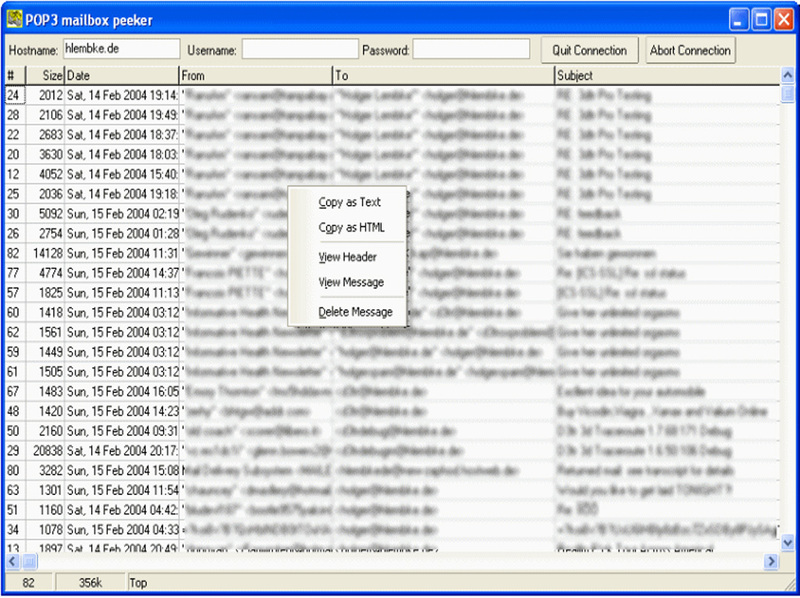Click the date Sat, 14 Feb 2004 15:40

point(122,174)
